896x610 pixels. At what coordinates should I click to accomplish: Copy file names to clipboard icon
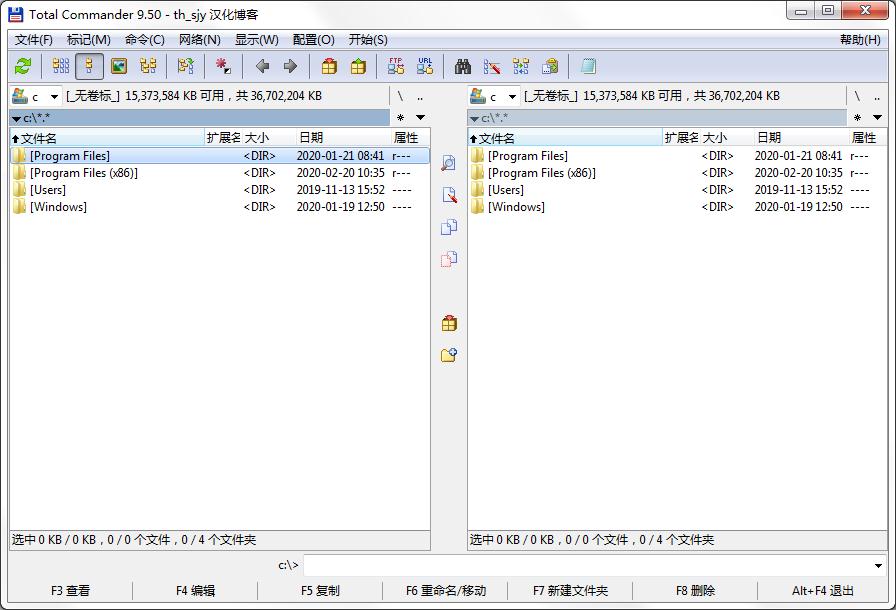click(550, 66)
